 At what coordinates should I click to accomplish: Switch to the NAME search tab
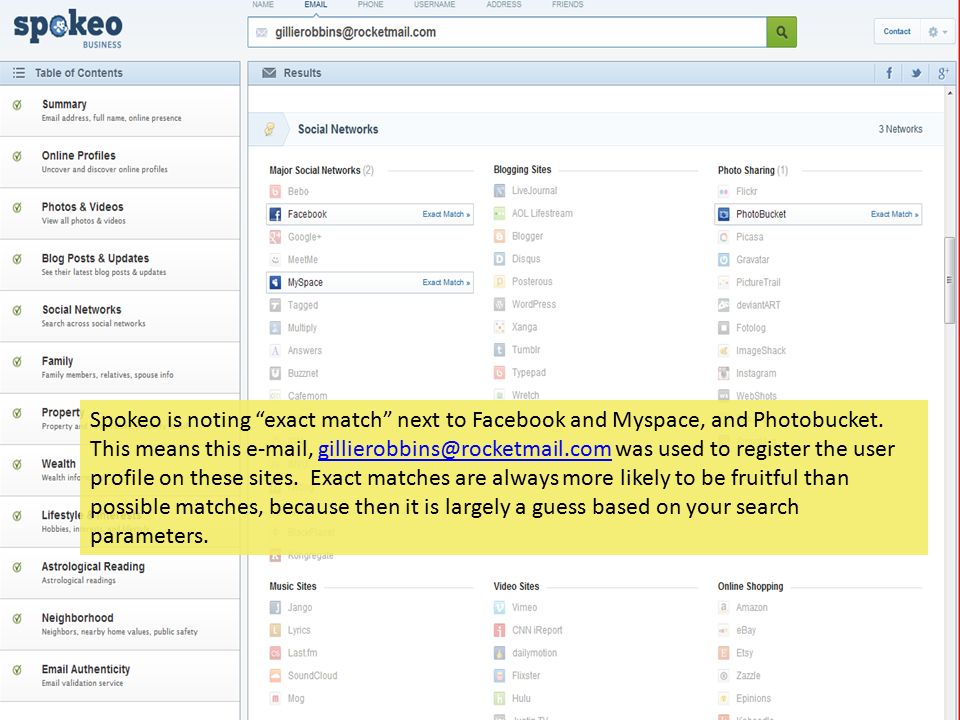(x=263, y=4)
